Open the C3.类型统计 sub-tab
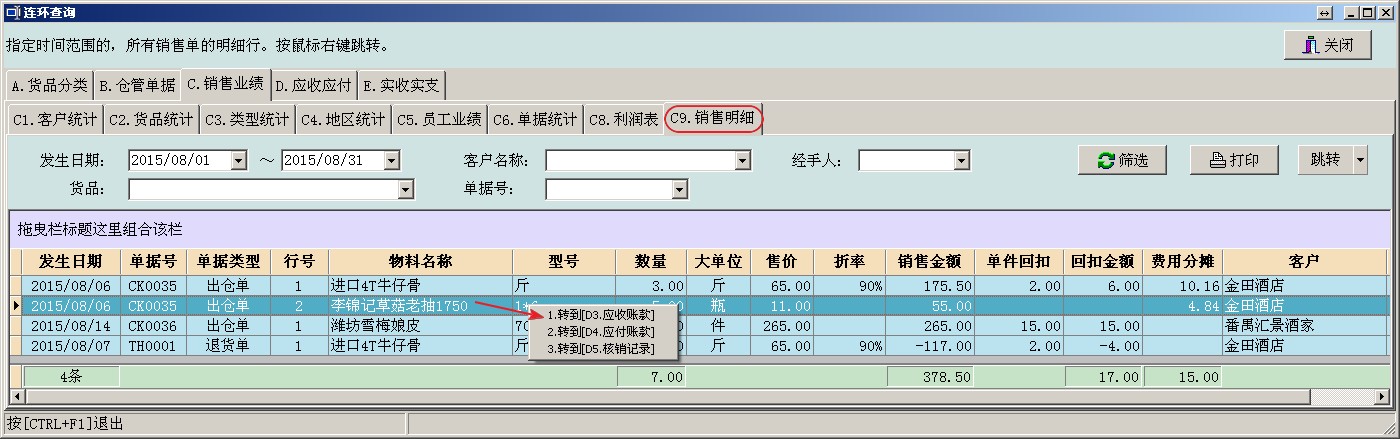The height and width of the screenshot is (439, 1400). click(x=247, y=120)
